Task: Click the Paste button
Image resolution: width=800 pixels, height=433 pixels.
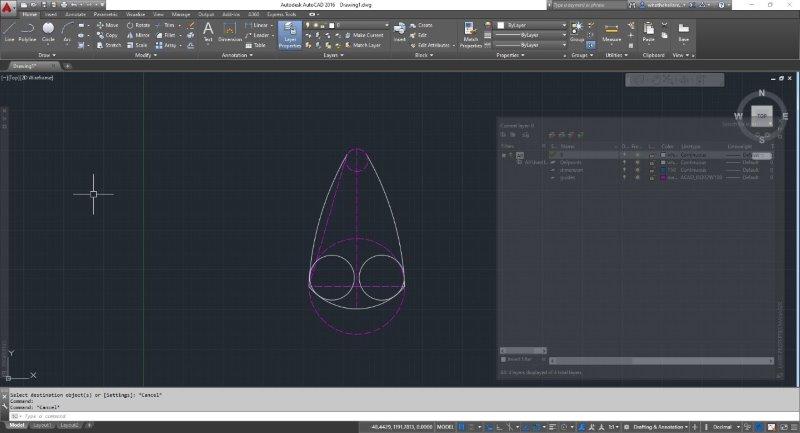Action: (648, 32)
